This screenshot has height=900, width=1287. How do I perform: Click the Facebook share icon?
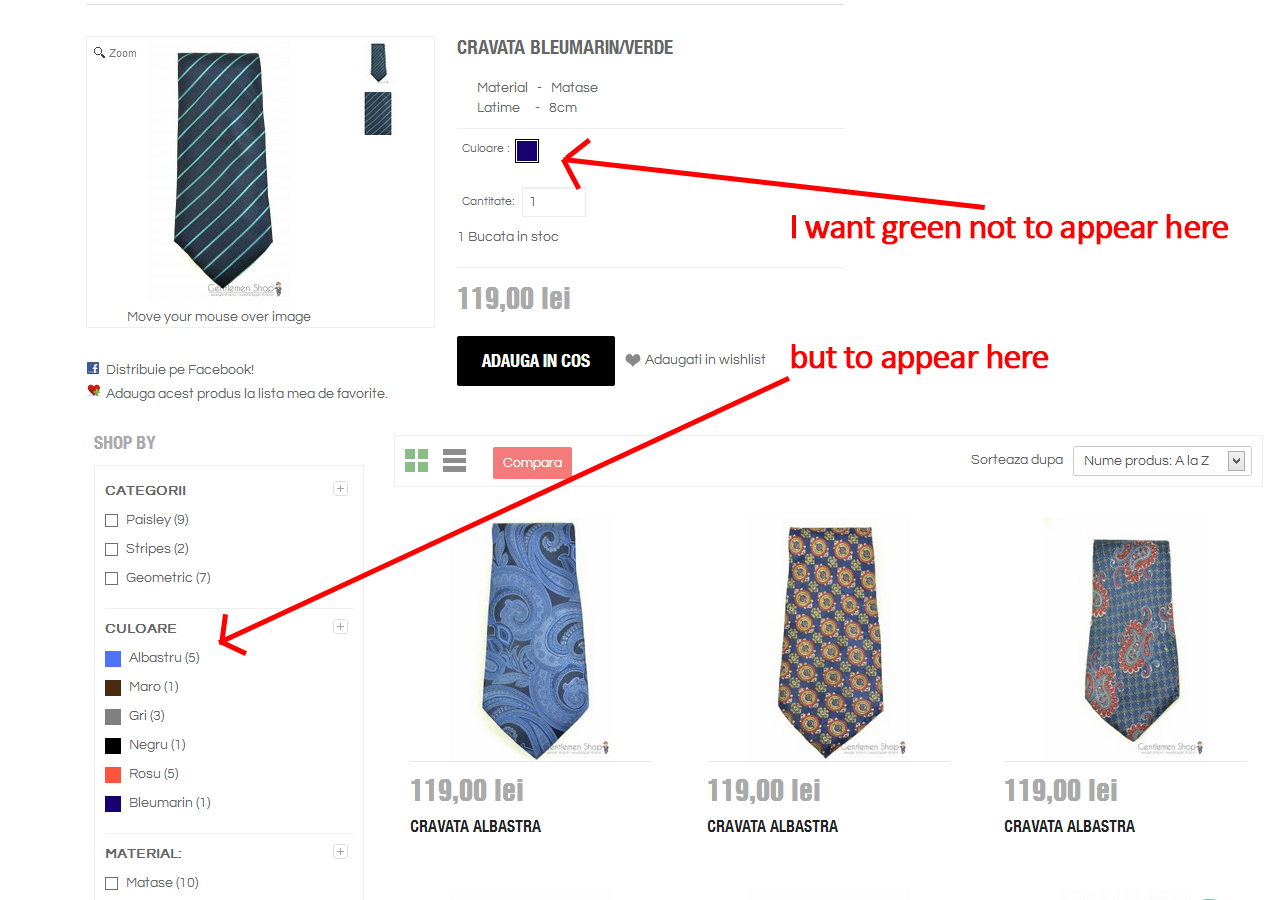pyautogui.click(x=93, y=368)
